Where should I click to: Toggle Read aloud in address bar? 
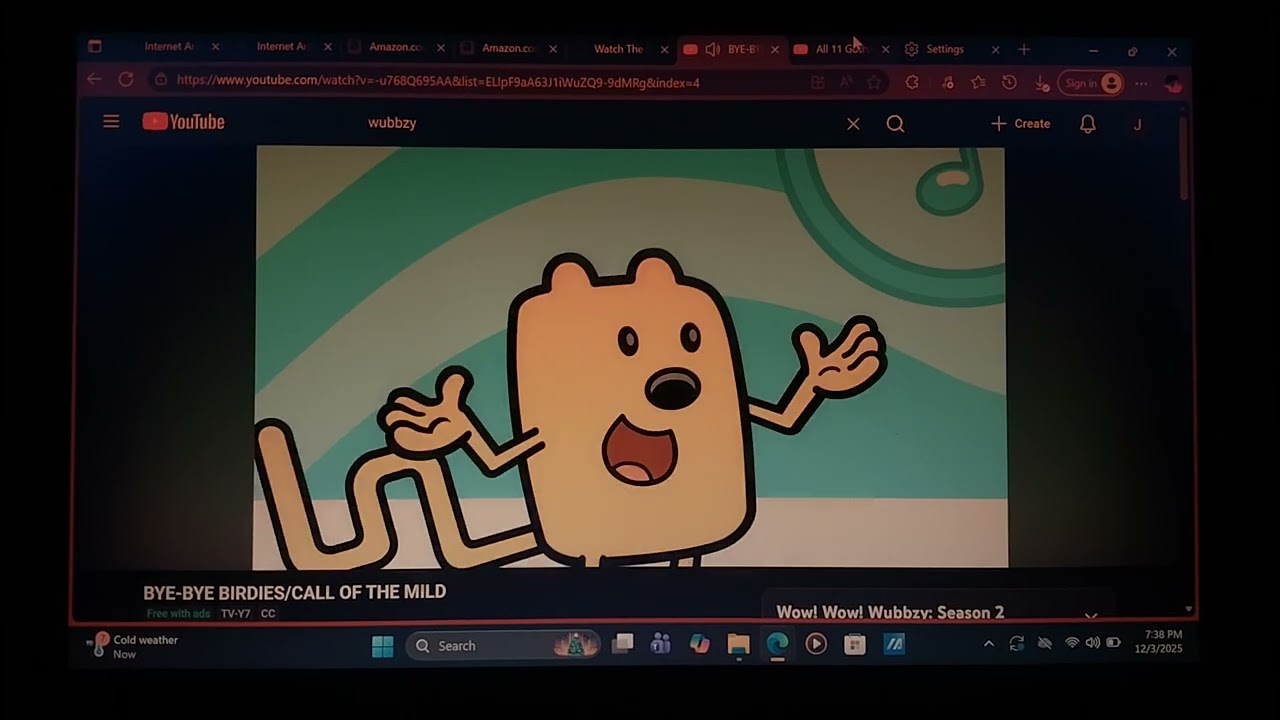846,82
